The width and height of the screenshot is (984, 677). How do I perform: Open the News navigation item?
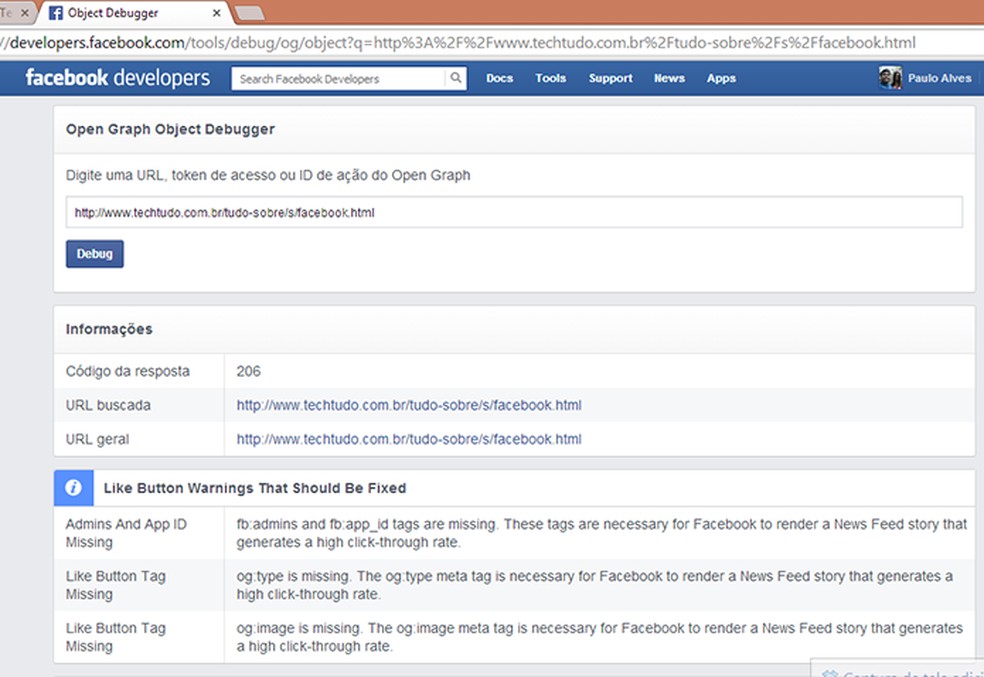[x=669, y=78]
